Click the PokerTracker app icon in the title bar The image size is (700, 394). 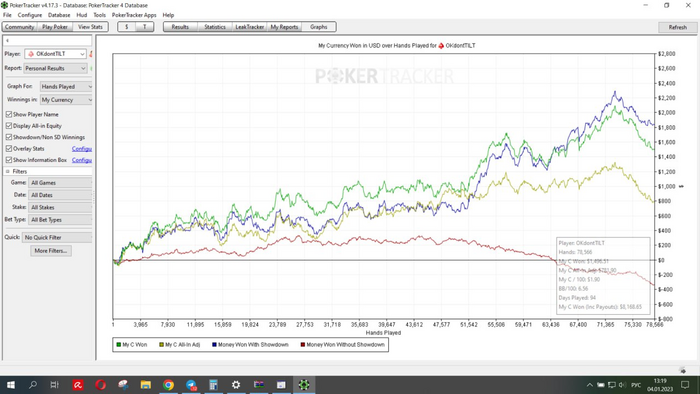click(4, 5)
